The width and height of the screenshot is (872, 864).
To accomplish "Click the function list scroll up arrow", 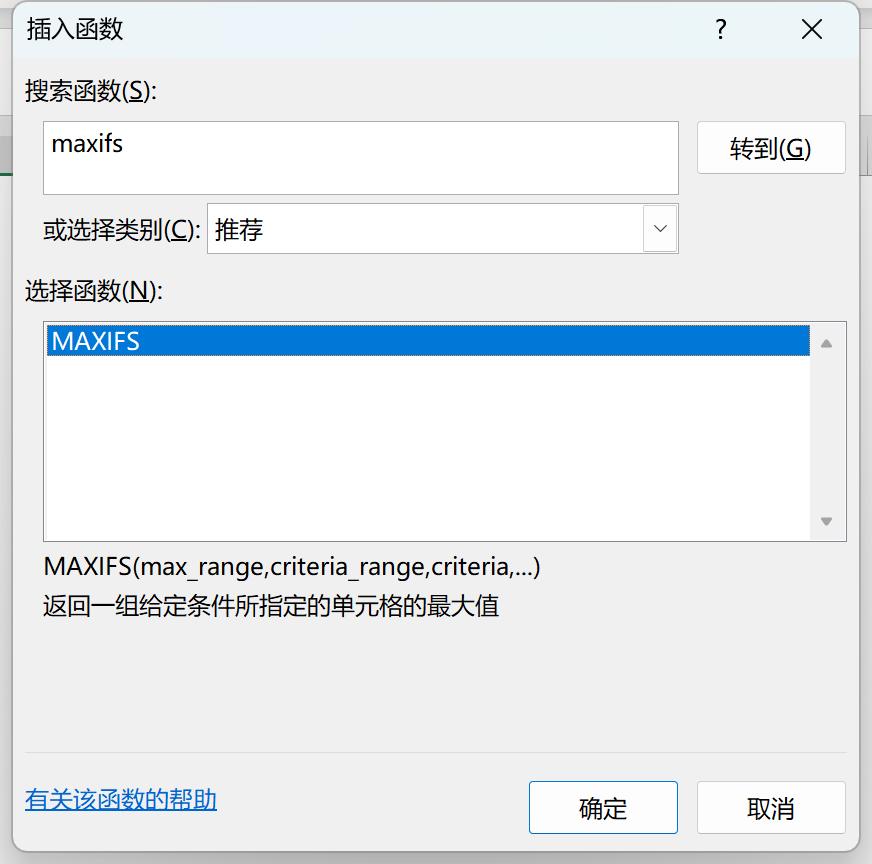I will click(x=826, y=344).
